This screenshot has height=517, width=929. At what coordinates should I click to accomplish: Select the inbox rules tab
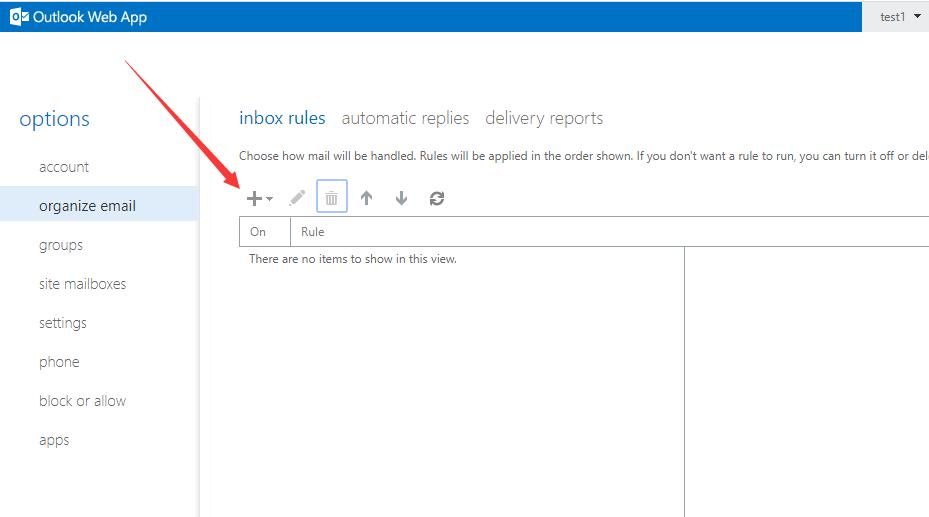click(x=282, y=118)
